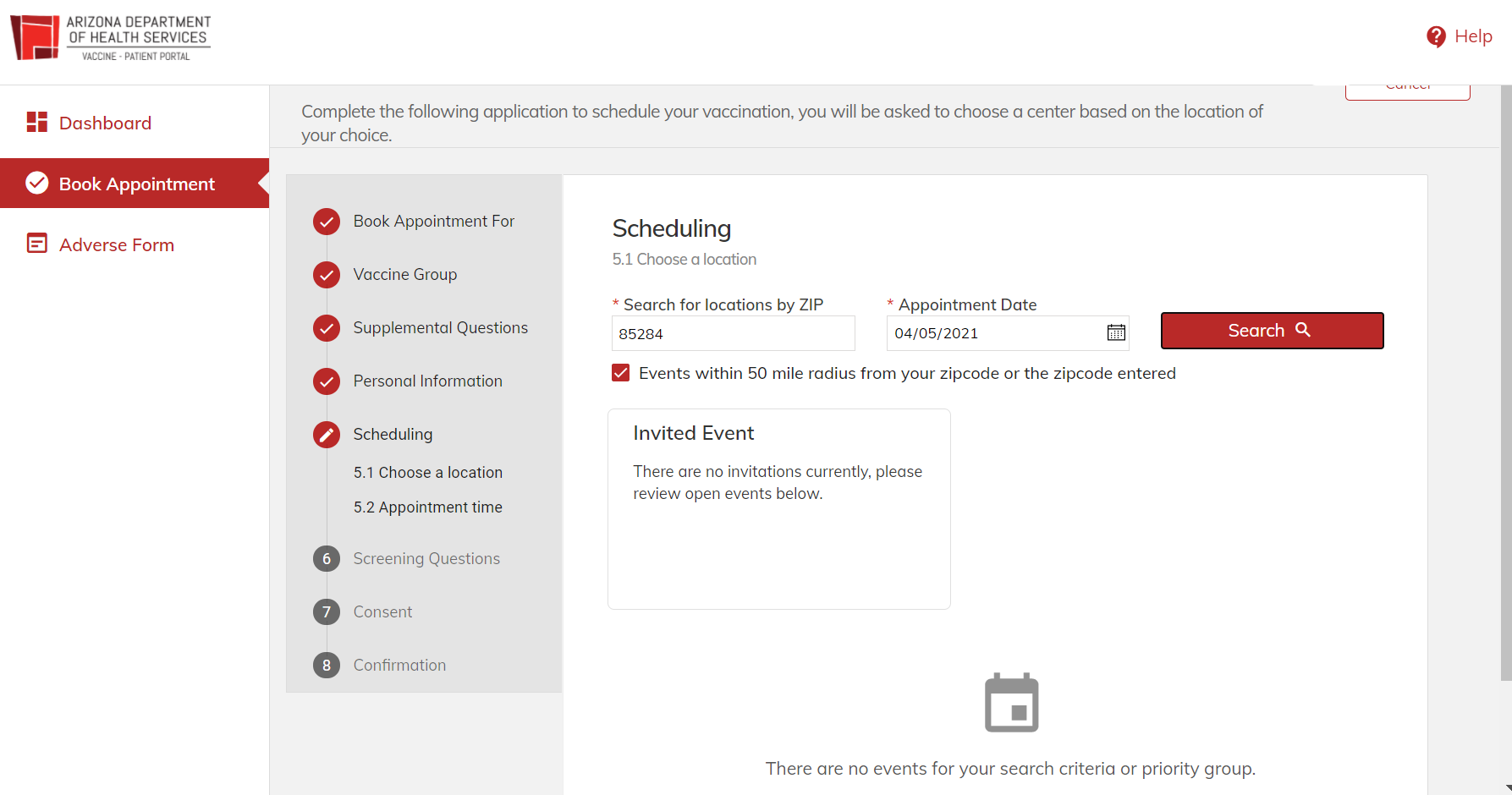Click the Arizona Department of Health Services logo
This screenshot has width=1512, height=795.
pyautogui.click(x=111, y=38)
